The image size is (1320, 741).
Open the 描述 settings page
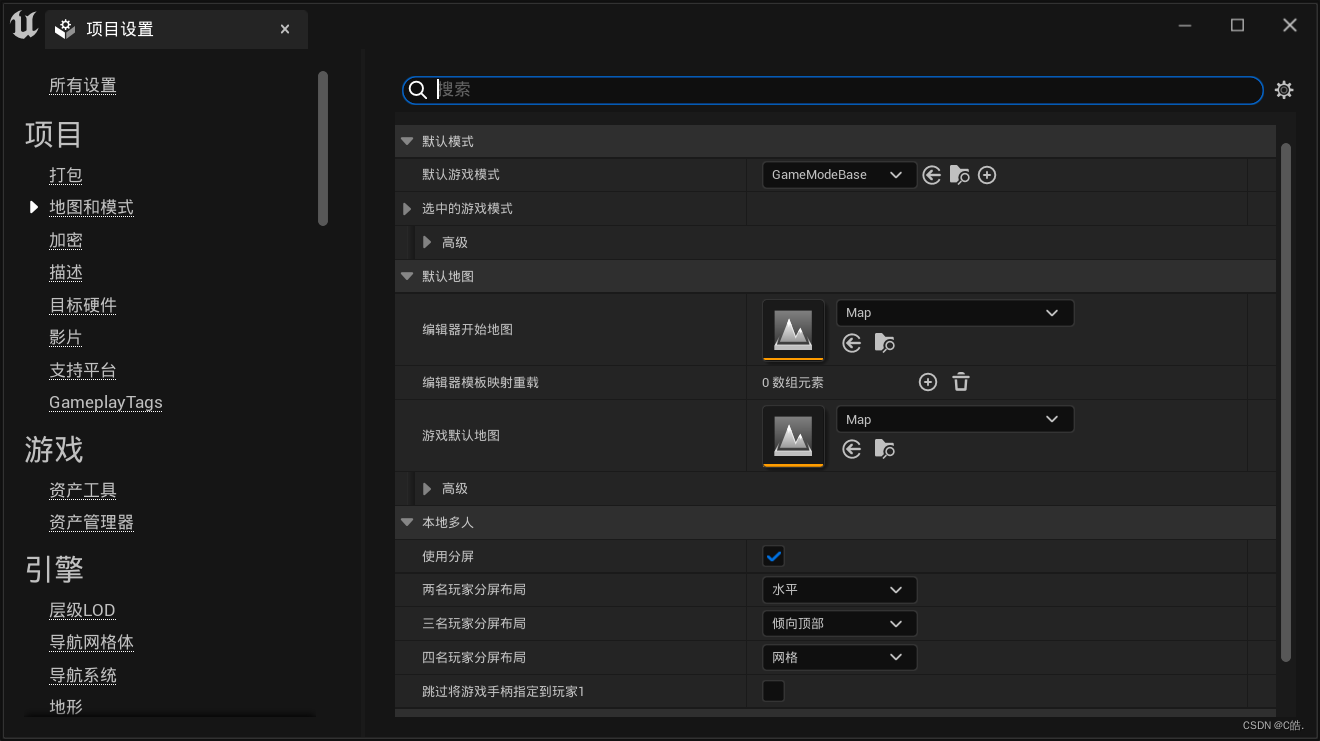click(x=66, y=273)
